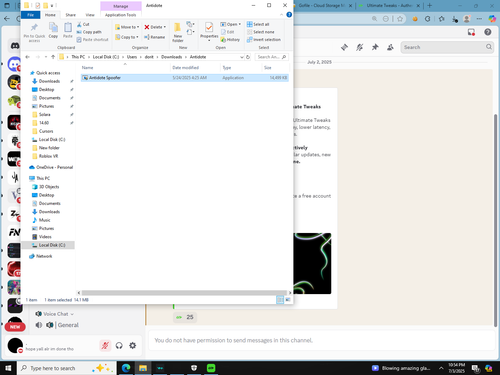500x375 pixels.
Task: Open the Delete dropdown
Action: [155, 27]
